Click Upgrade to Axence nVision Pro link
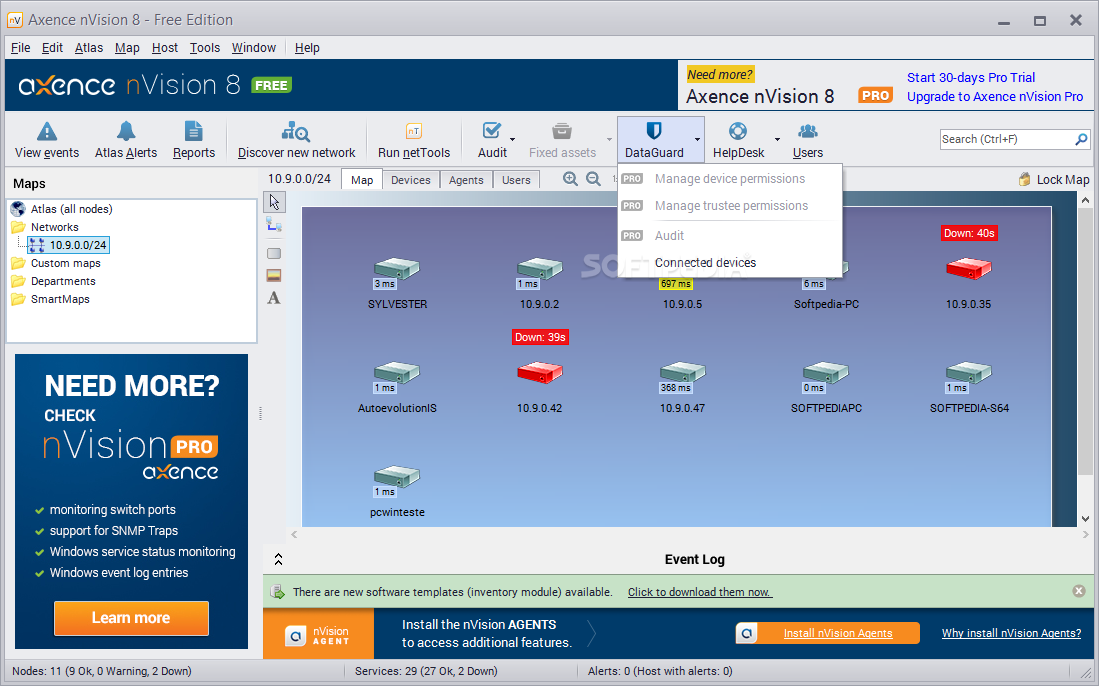The height and width of the screenshot is (686, 1099). coord(995,97)
